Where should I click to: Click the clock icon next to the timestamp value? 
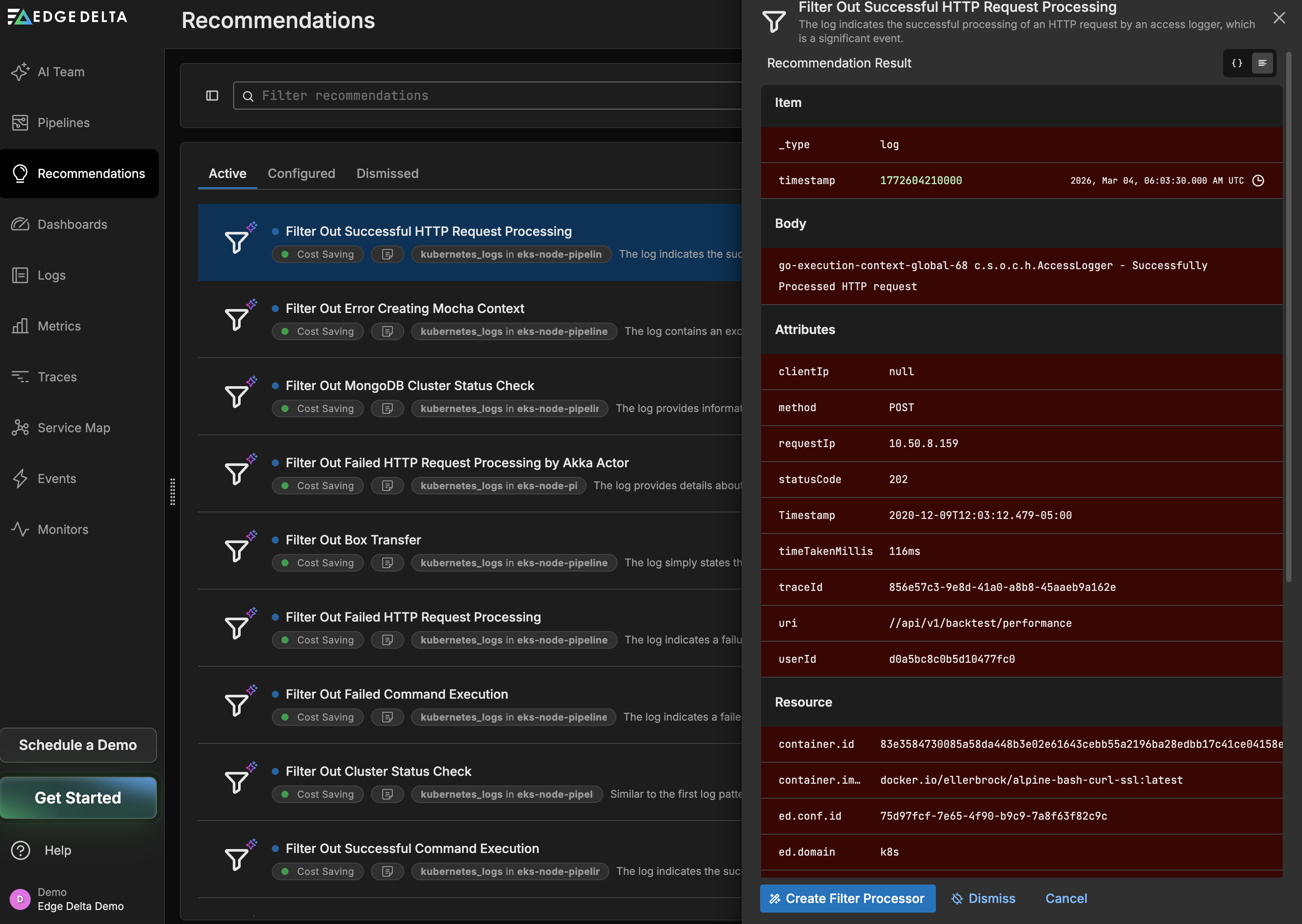click(1258, 180)
